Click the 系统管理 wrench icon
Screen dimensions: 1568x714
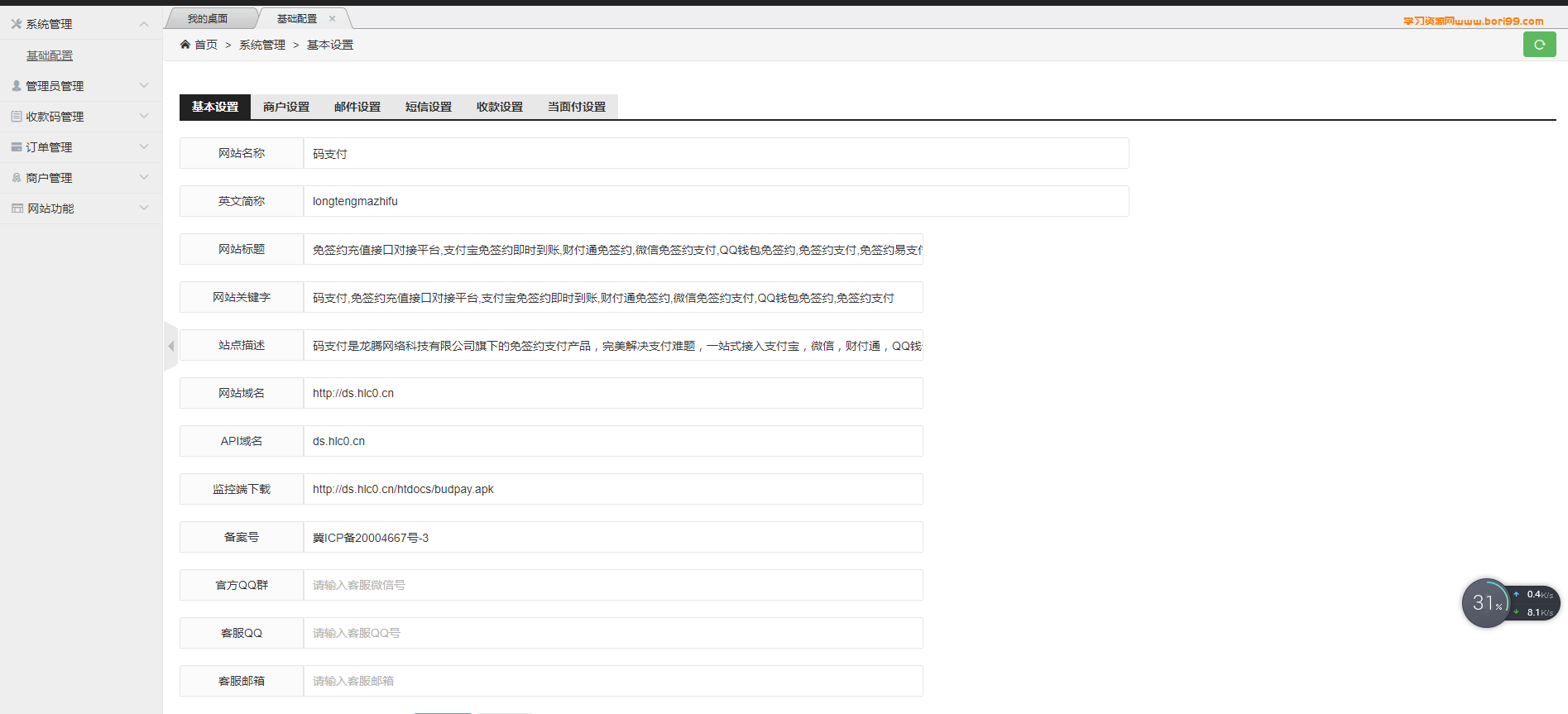(x=17, y=24)
